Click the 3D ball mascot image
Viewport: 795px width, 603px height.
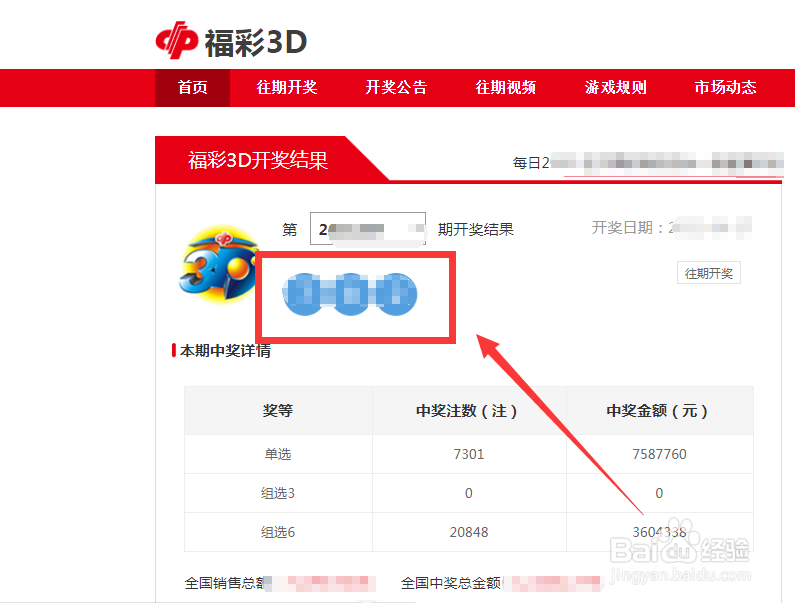[219, 264]
